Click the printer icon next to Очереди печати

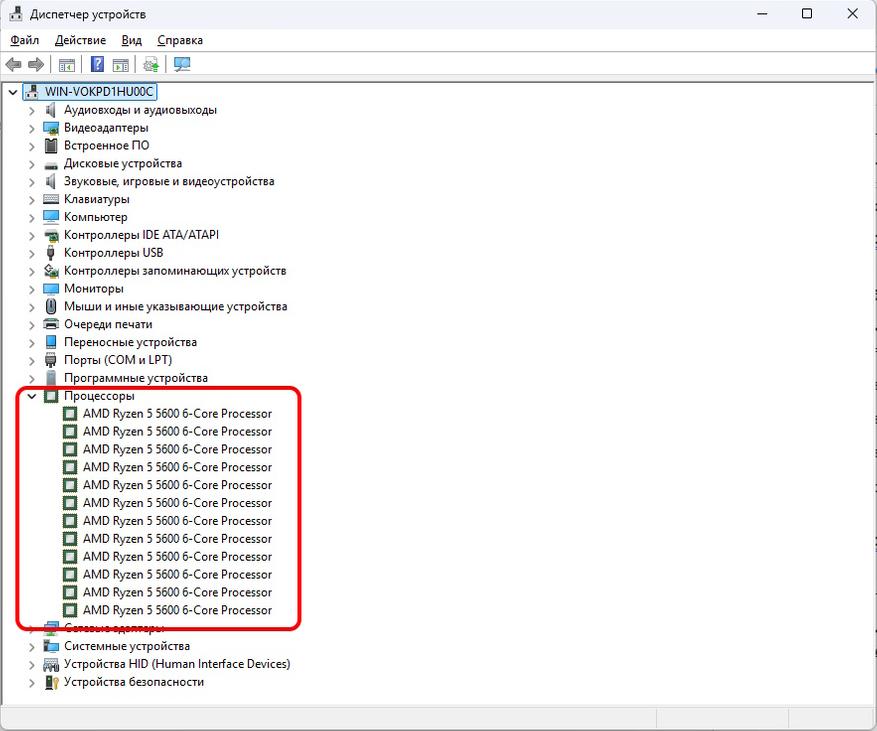pyautogui.click(x=51, y=324)
